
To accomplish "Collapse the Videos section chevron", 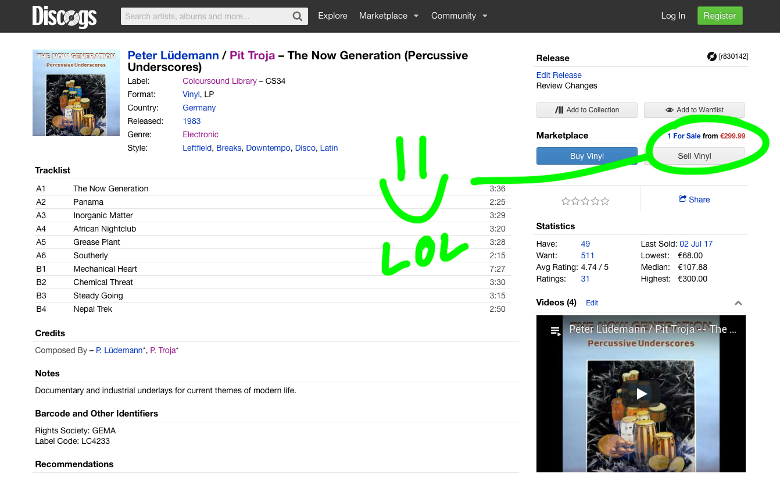I will coord(738,302).
